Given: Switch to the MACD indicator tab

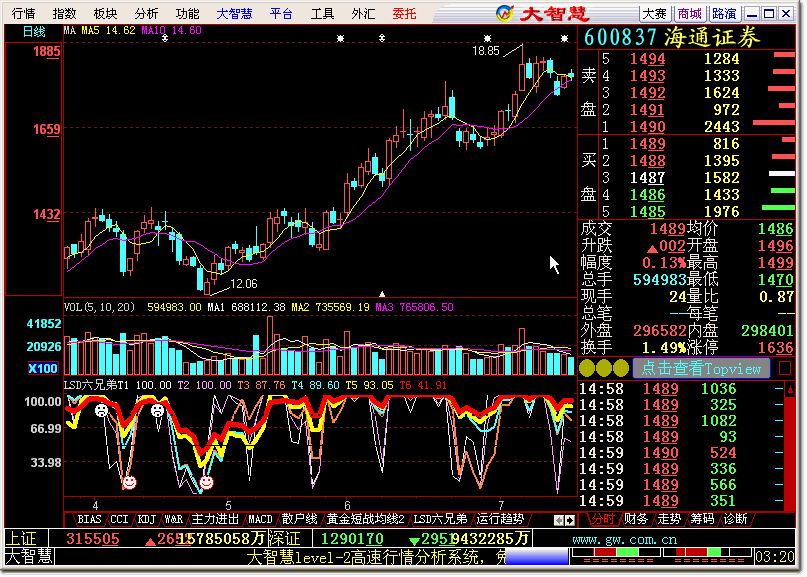Looking at the screenshot, I should (x=260, y=519).
